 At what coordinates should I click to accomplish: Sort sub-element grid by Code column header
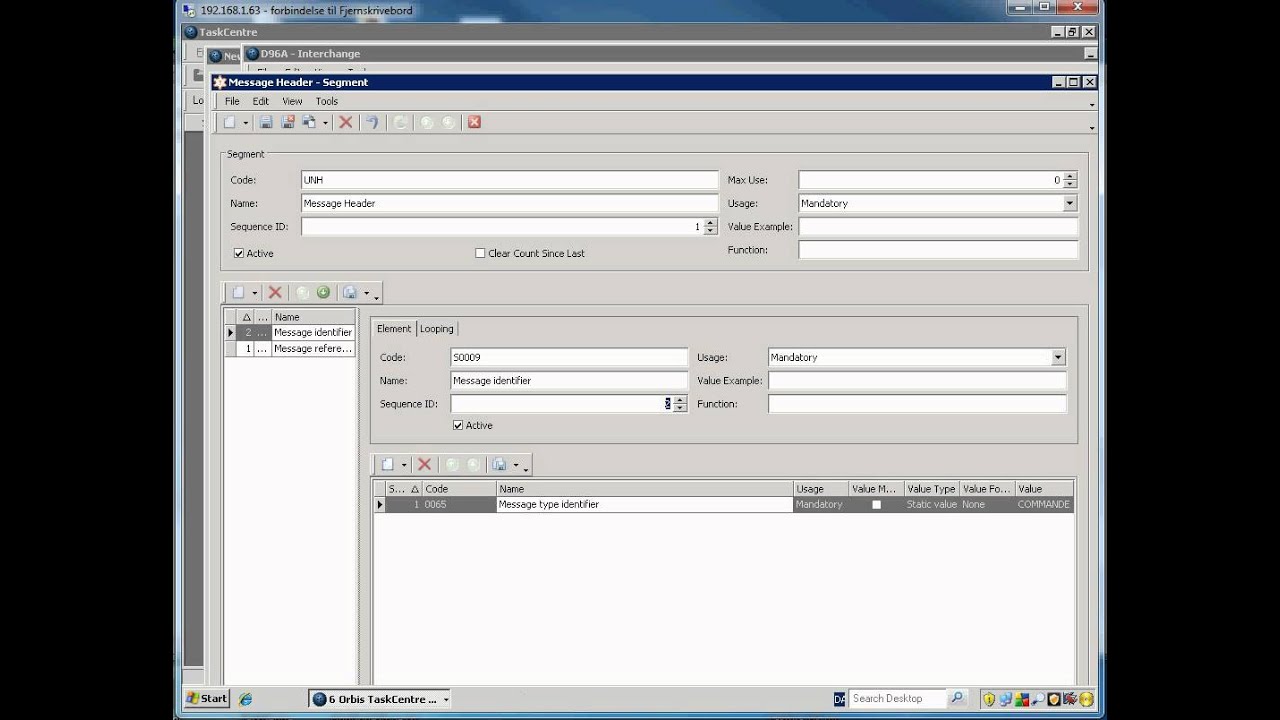click(459, 489)
